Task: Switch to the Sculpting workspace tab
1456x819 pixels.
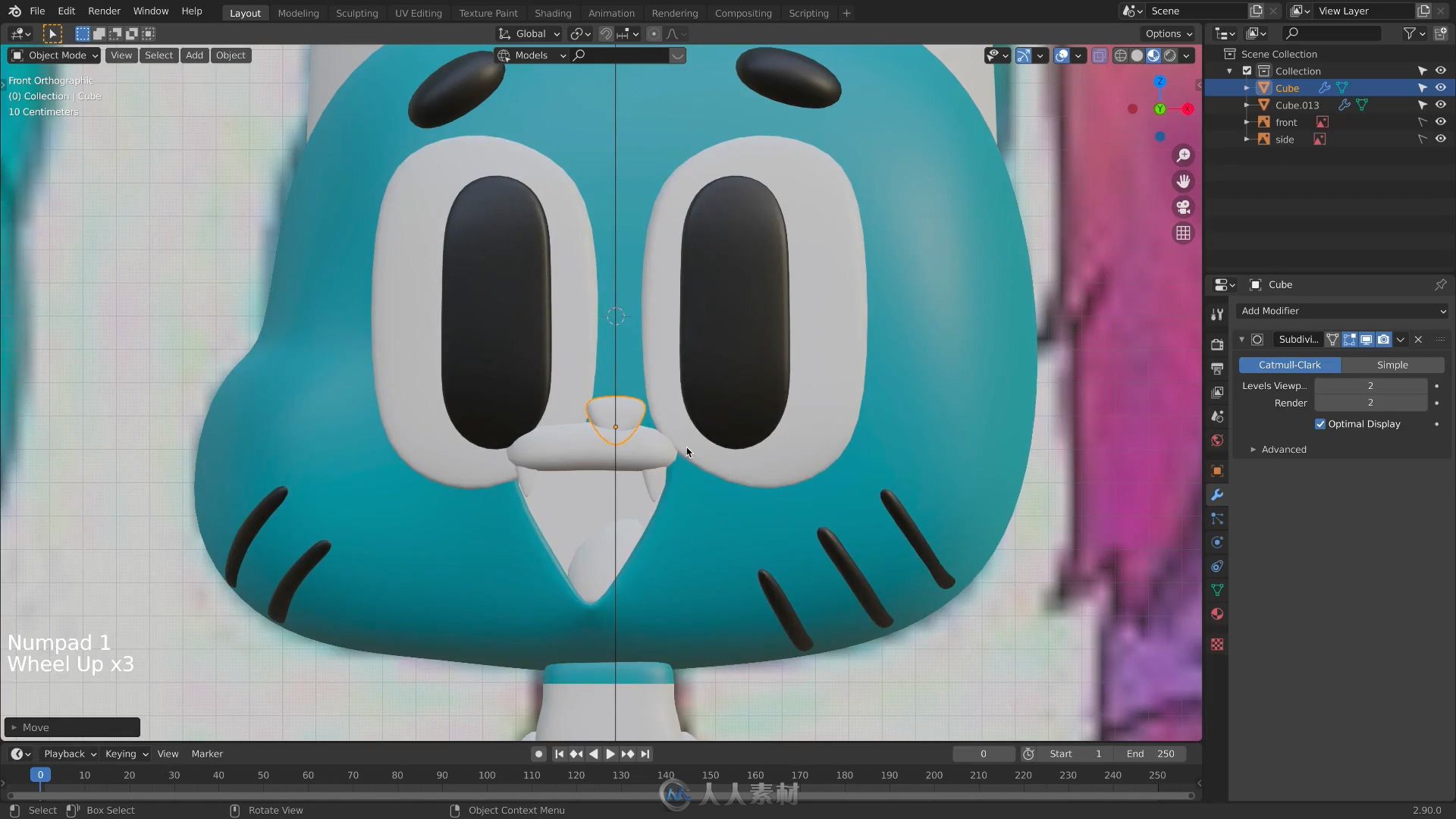Action: click(x=356, y=13)
